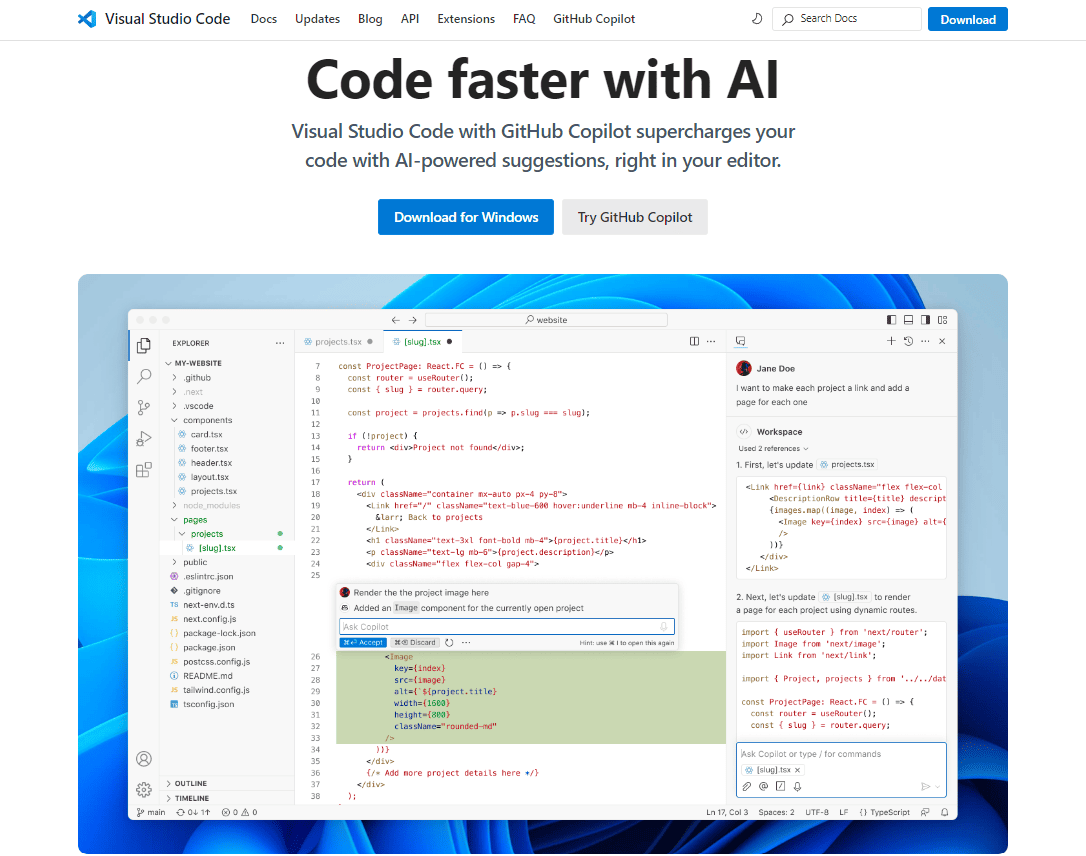This screenshot has width=1086, height=856.
Task: Open the API menu item
Action: coord(410,19)
